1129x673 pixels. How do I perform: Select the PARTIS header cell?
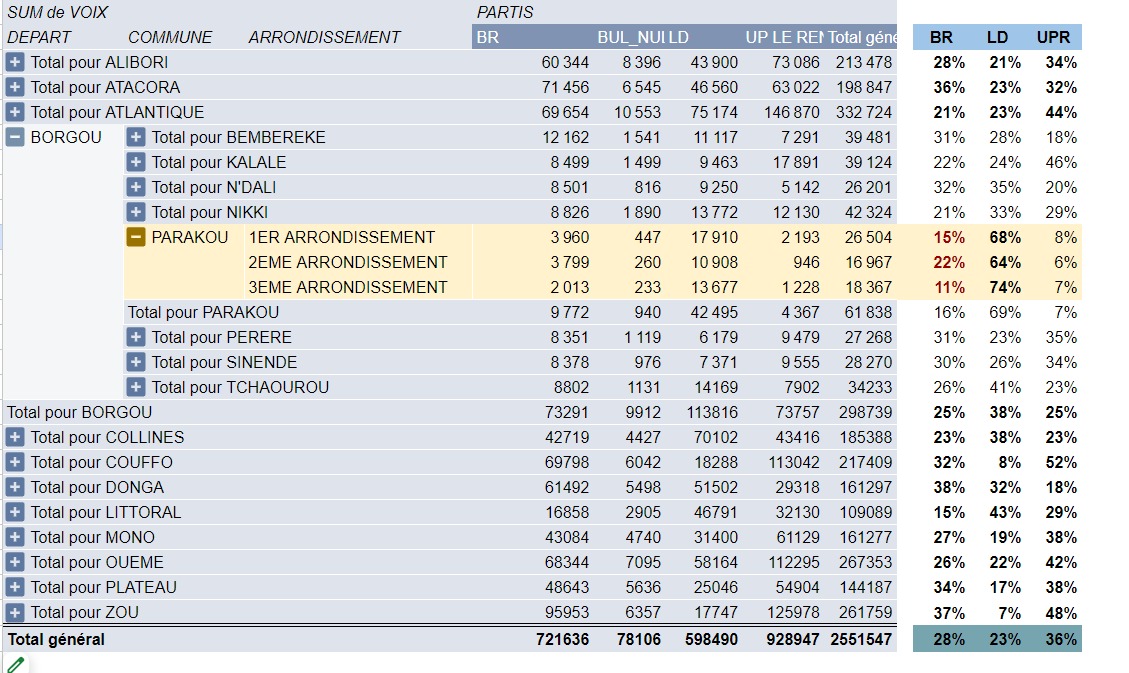[x=505, y=12]
